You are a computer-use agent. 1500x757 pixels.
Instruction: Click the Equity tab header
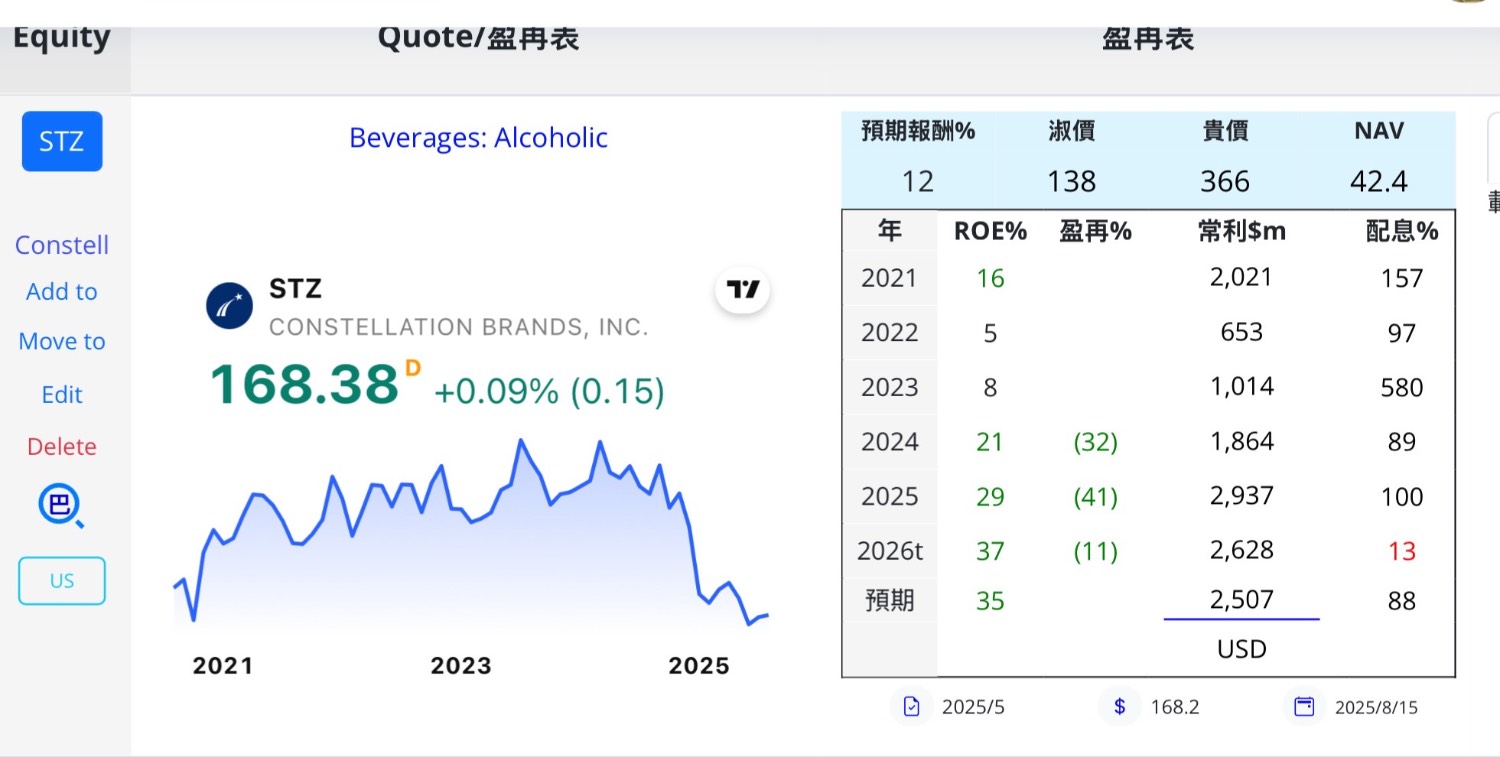(x=62, y=38)
